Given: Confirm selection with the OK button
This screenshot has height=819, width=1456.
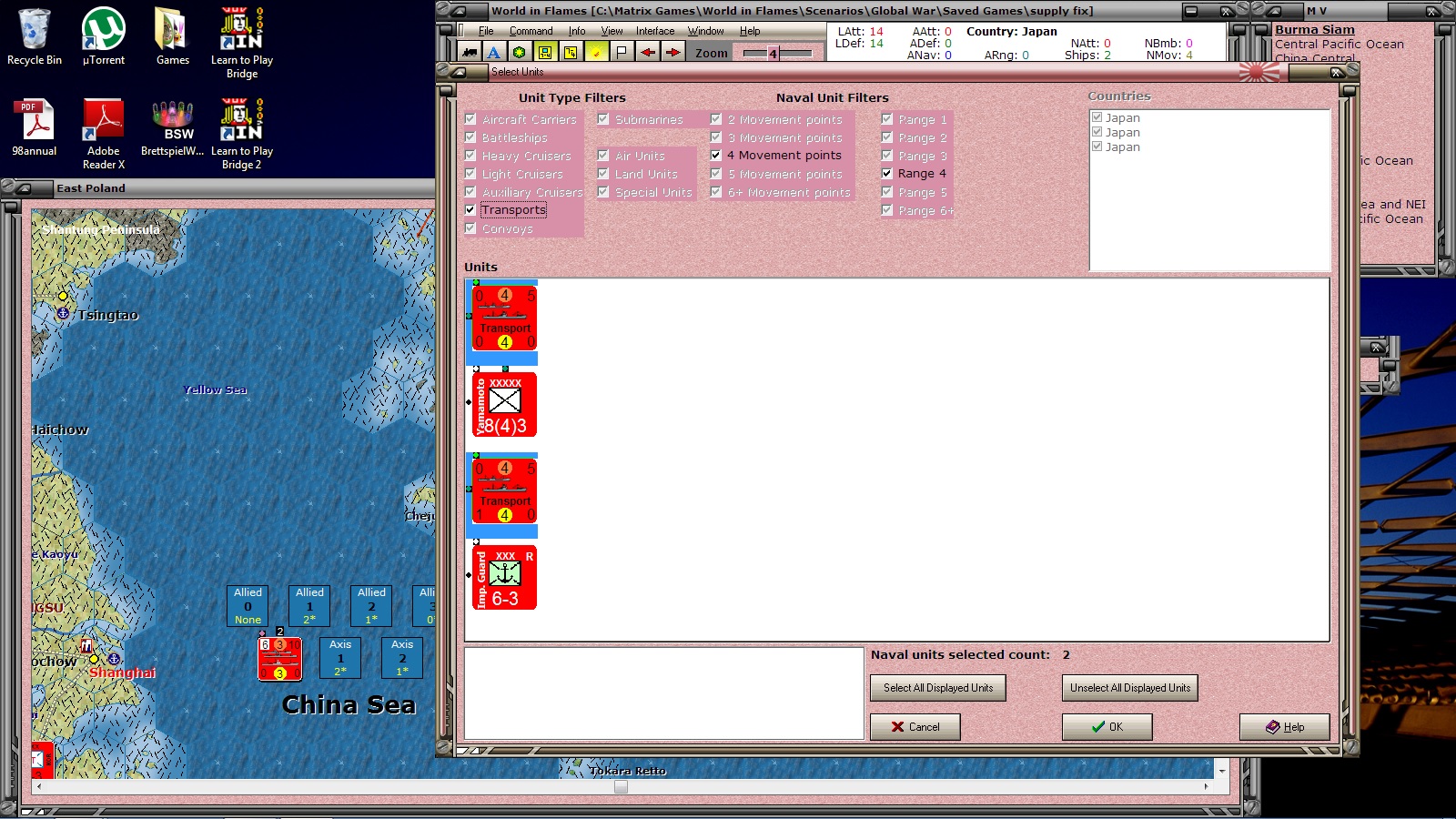Looking at the screenshot, I should click(x=1107, y=727).
